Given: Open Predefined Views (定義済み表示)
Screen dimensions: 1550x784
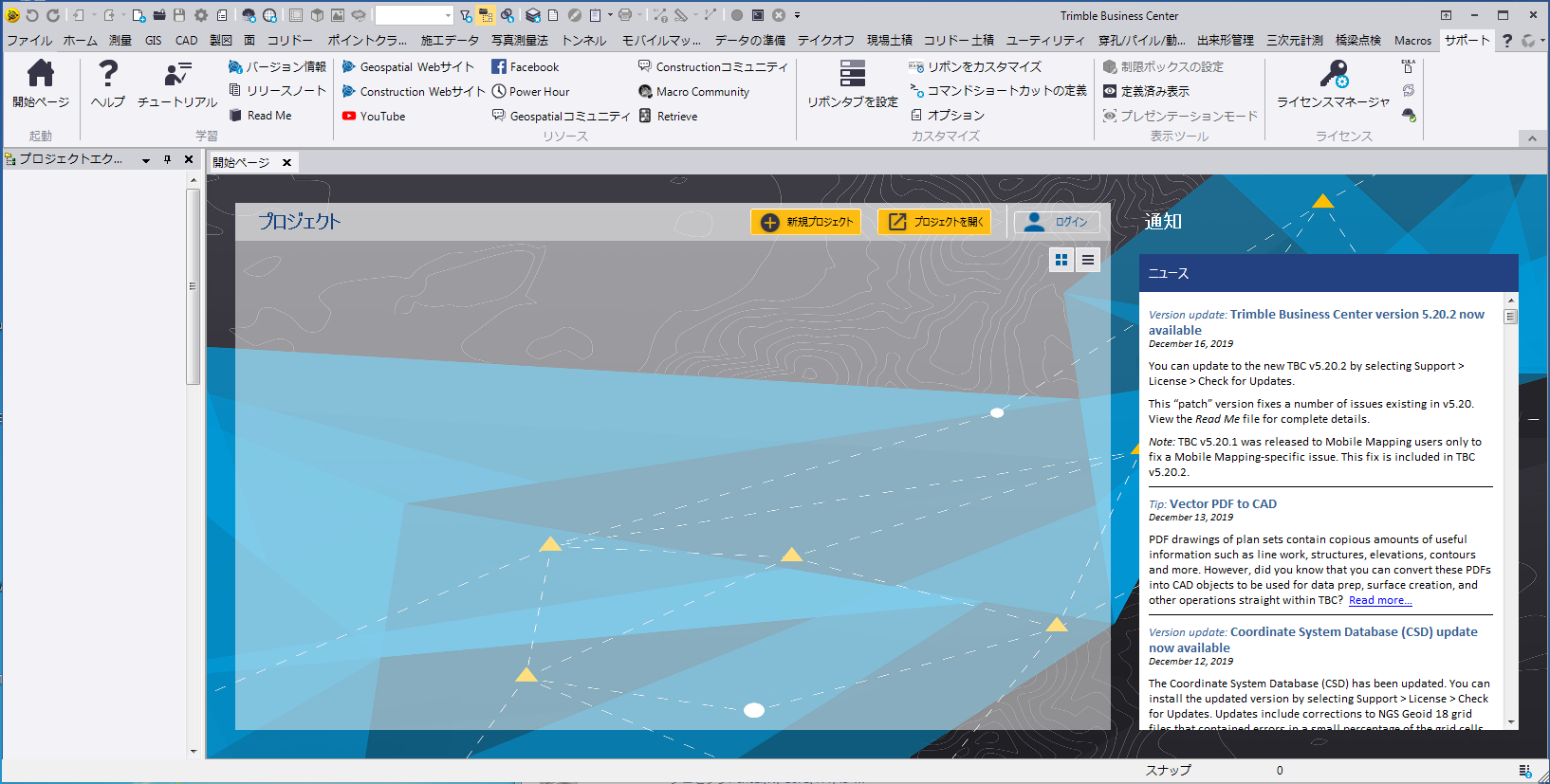Looking at the screenshot, I should [1146, 91].
